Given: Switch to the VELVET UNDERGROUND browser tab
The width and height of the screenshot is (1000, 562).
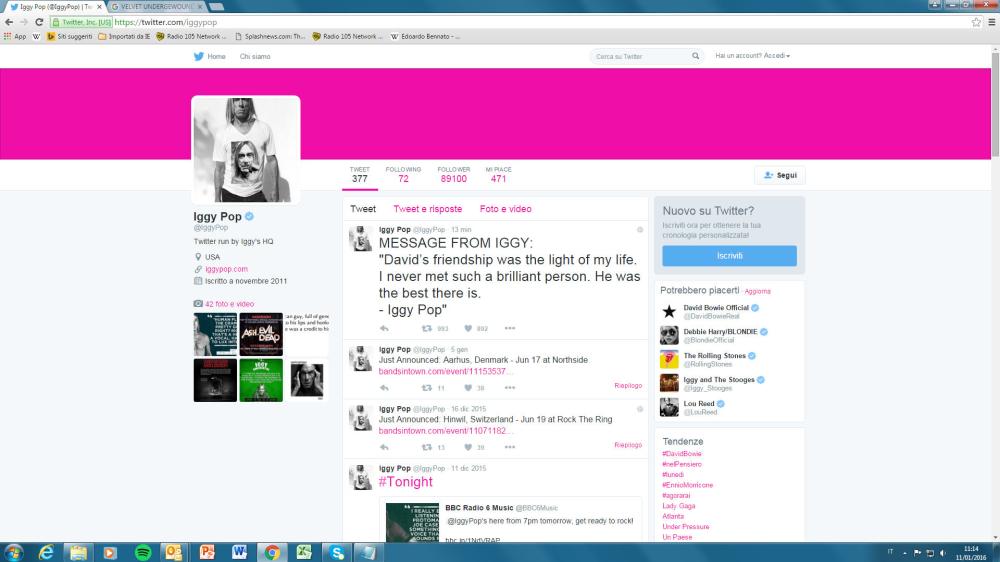Looking at the screenshot, I should coord(156,6).
